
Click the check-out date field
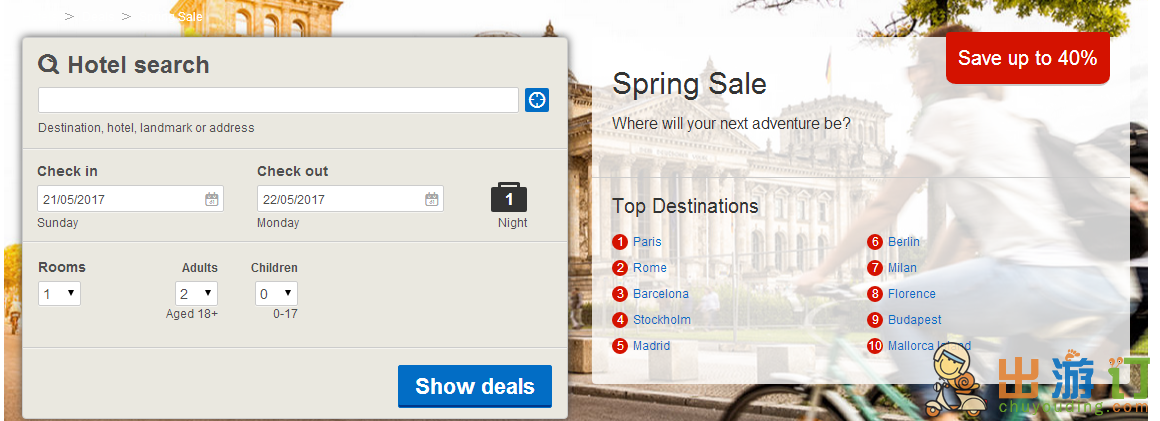[x=351, y=199]
